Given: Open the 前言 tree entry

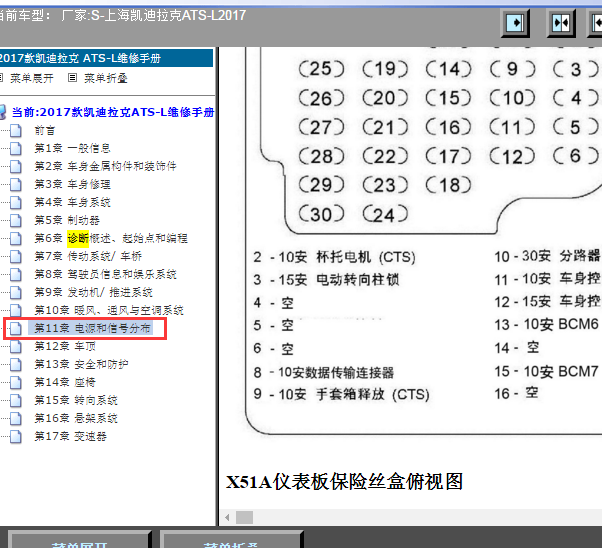Looking at the screenshot, I should (45, 131).
